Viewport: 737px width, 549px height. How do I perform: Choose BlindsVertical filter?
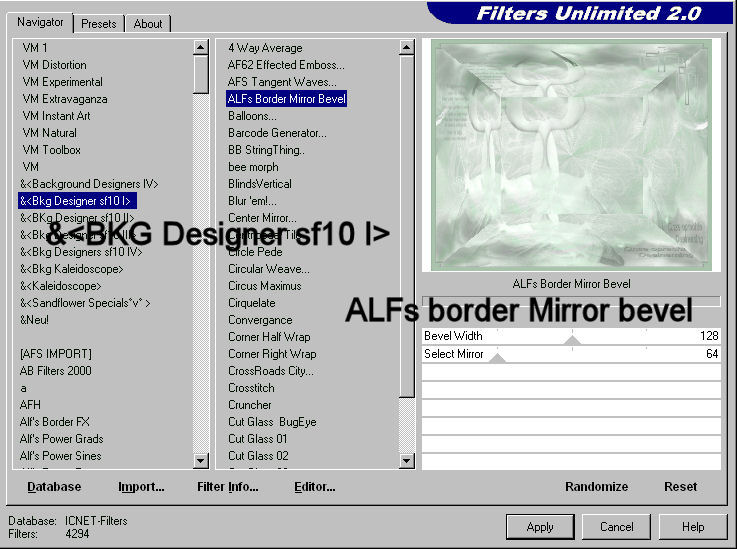click(260, 184)
